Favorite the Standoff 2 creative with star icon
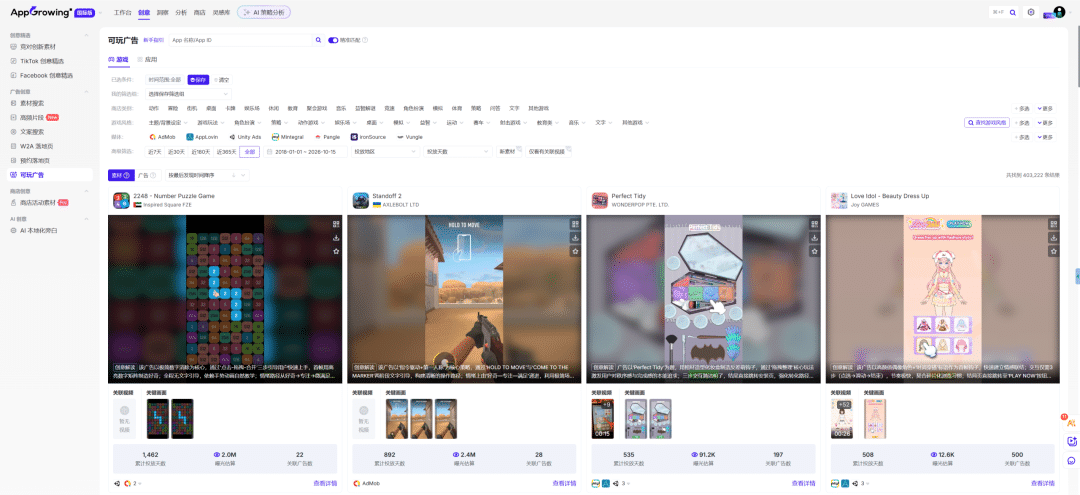 [x=575, y=251]
